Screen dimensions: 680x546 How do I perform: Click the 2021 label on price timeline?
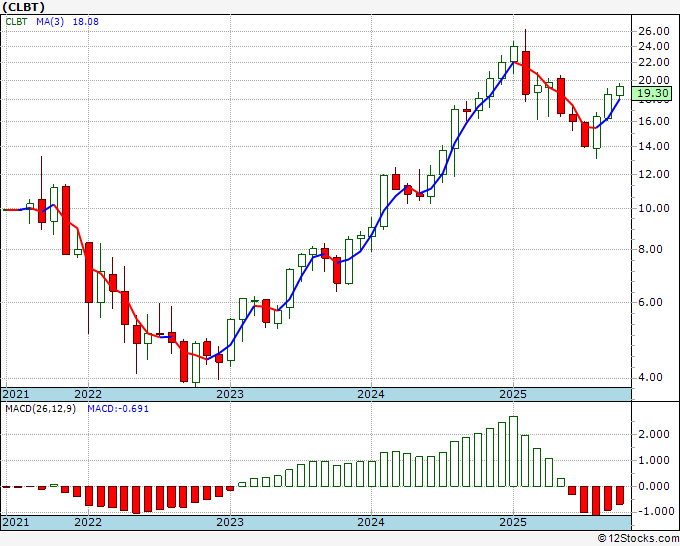(16, 394)
